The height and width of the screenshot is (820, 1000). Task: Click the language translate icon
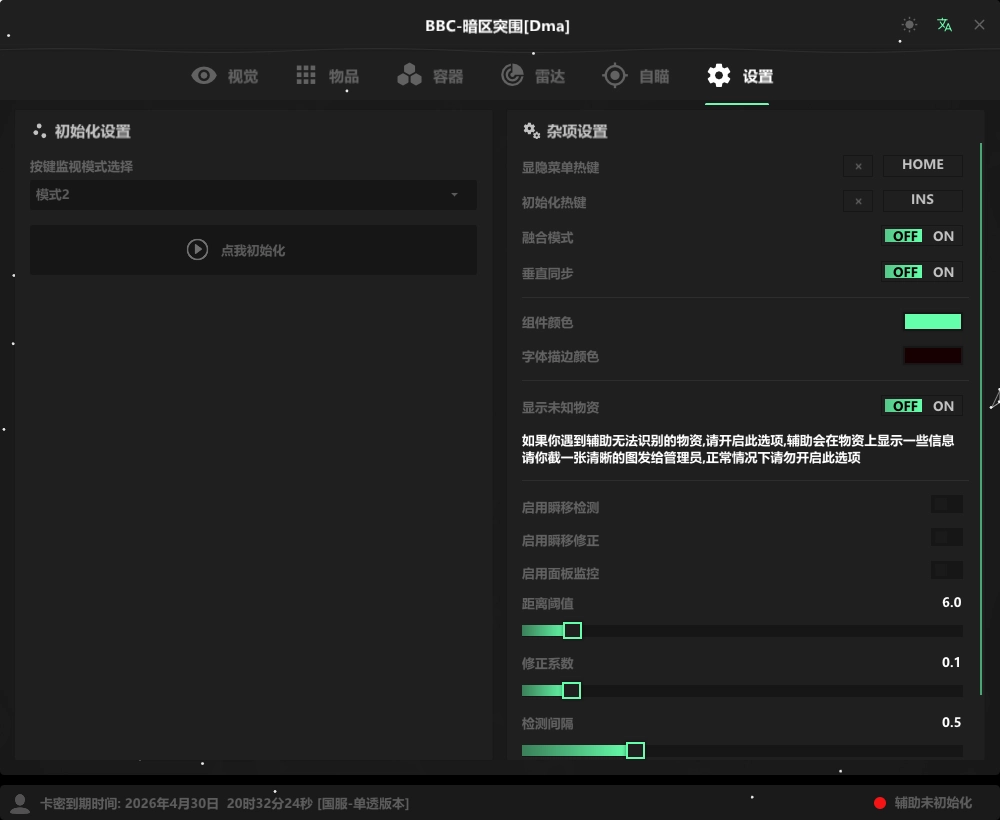point(944,25)
